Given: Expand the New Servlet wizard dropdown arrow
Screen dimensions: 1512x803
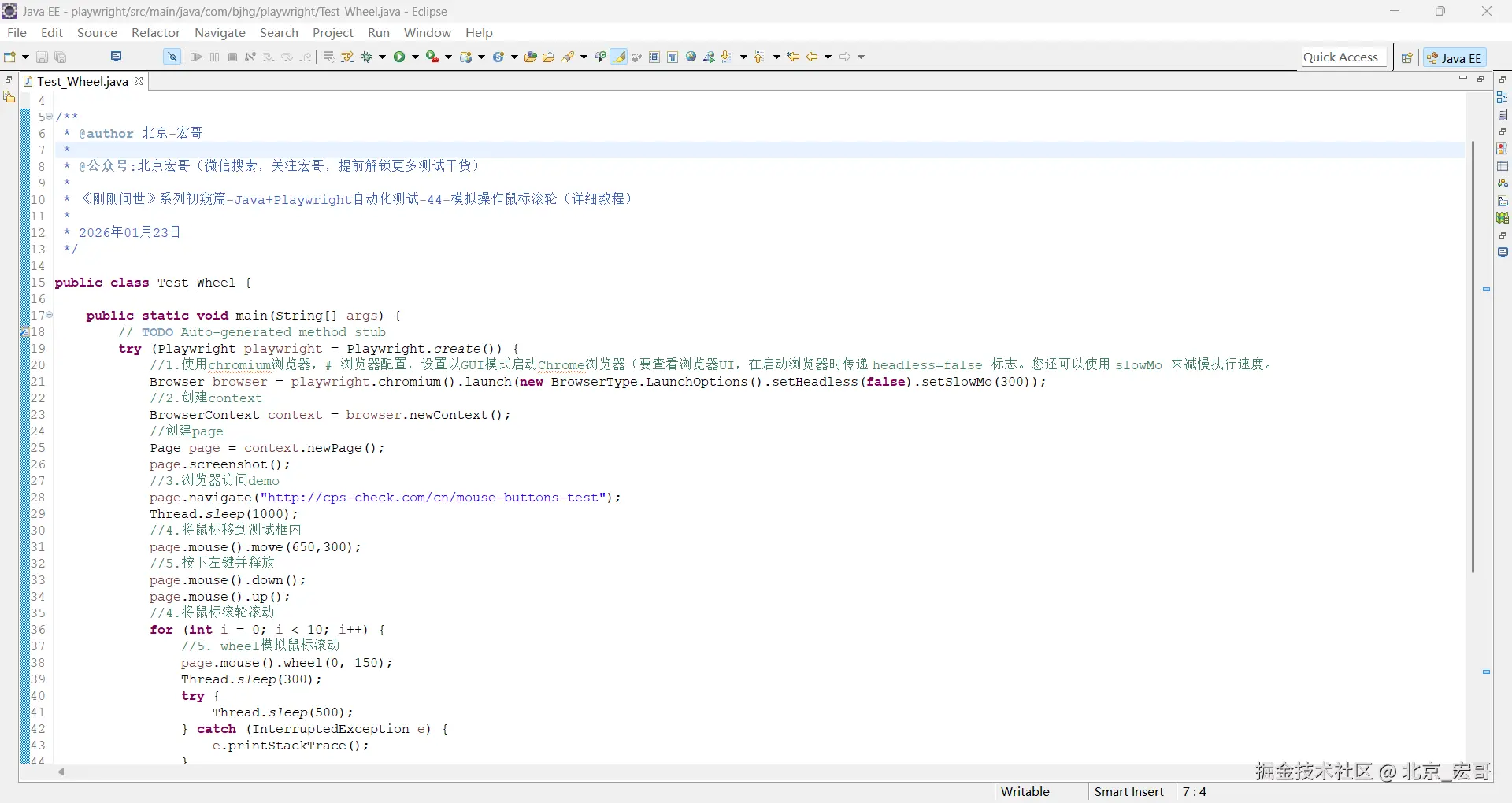Looking at the screenshot, I should (x=515, y=57).
